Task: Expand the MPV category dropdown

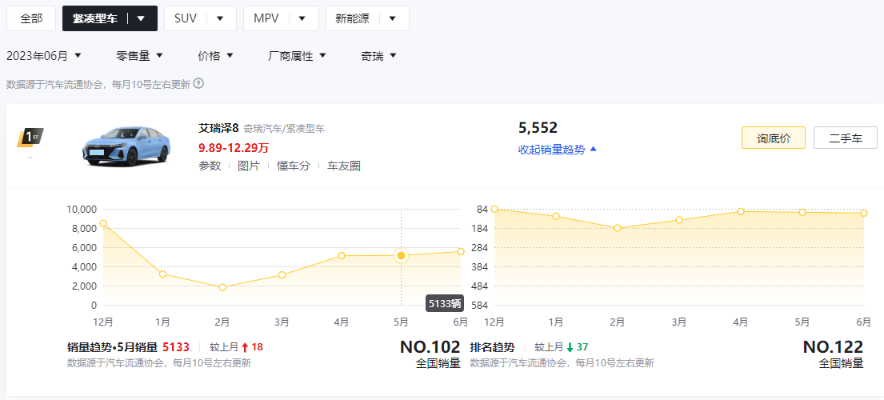Action: [280, 18]
